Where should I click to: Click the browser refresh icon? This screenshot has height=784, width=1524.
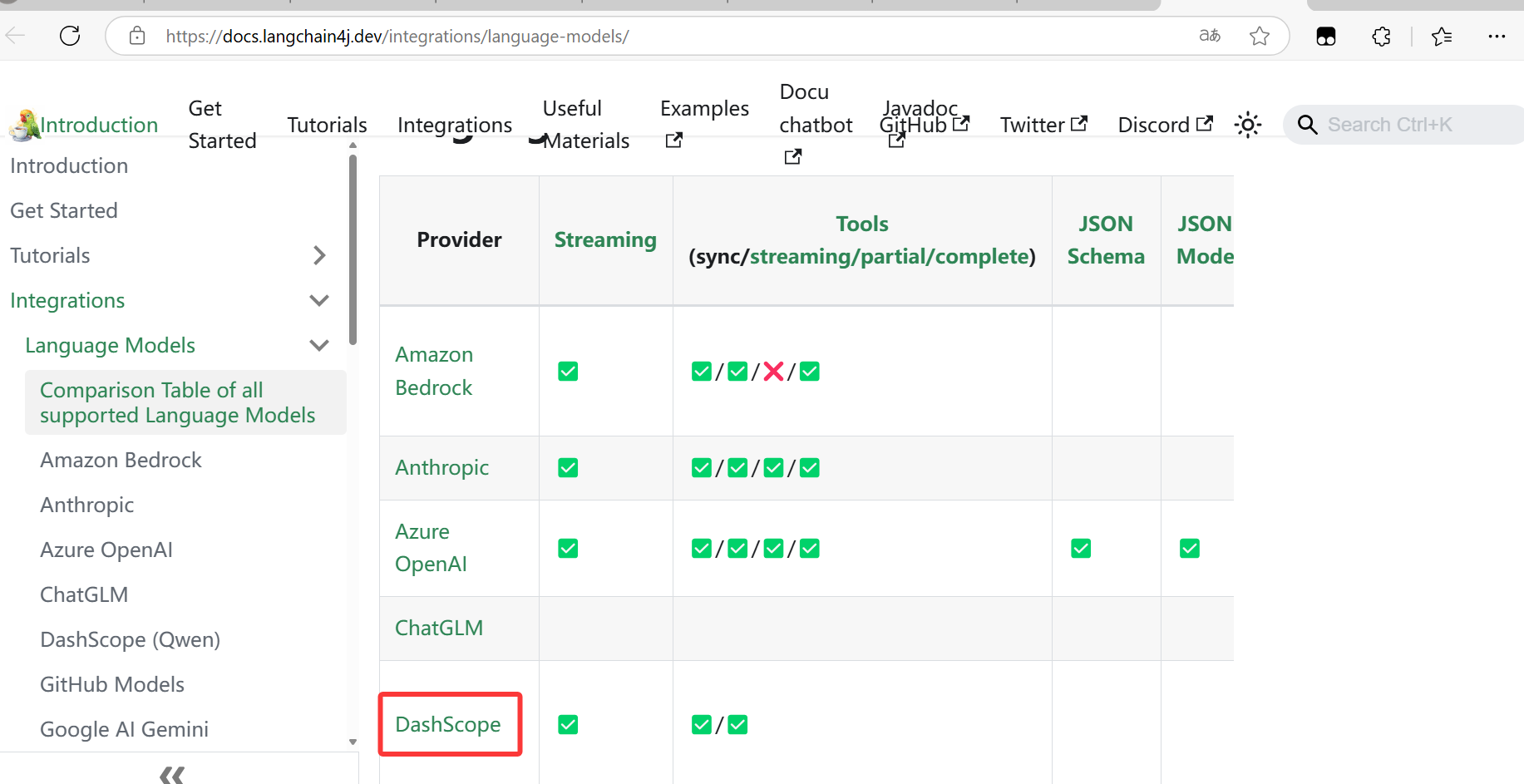[70, 36]
